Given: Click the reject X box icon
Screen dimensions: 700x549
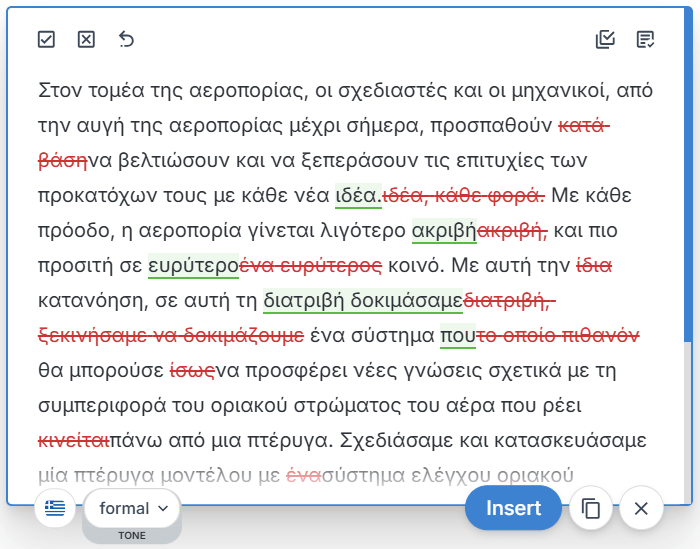Looking at the screenshot, I should (86, 39).
